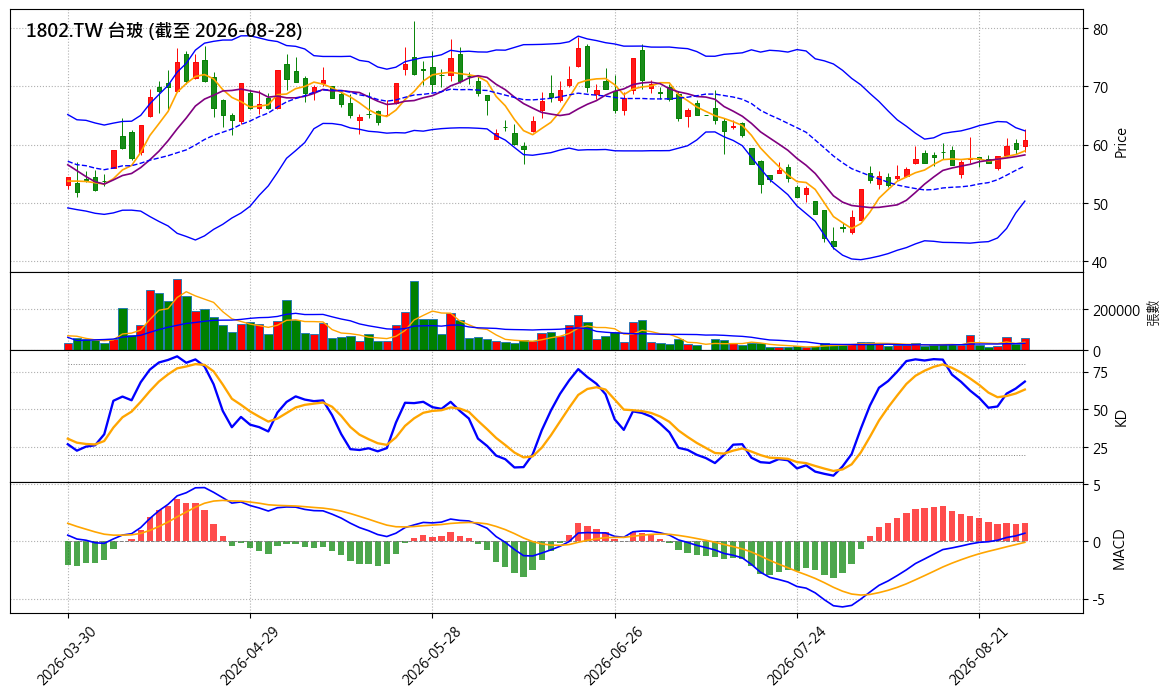The height and width of the screenshot is (698, 1172).
Task: Click the Price axis label
Action: 1120,143
